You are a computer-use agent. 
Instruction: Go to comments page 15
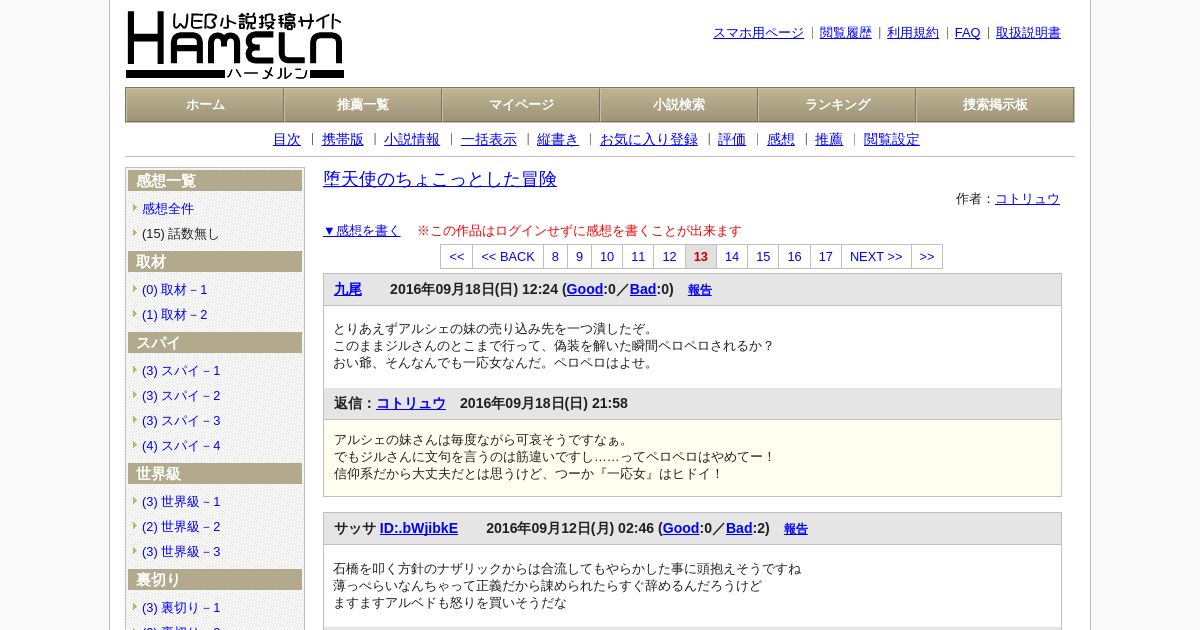[763, 257]
